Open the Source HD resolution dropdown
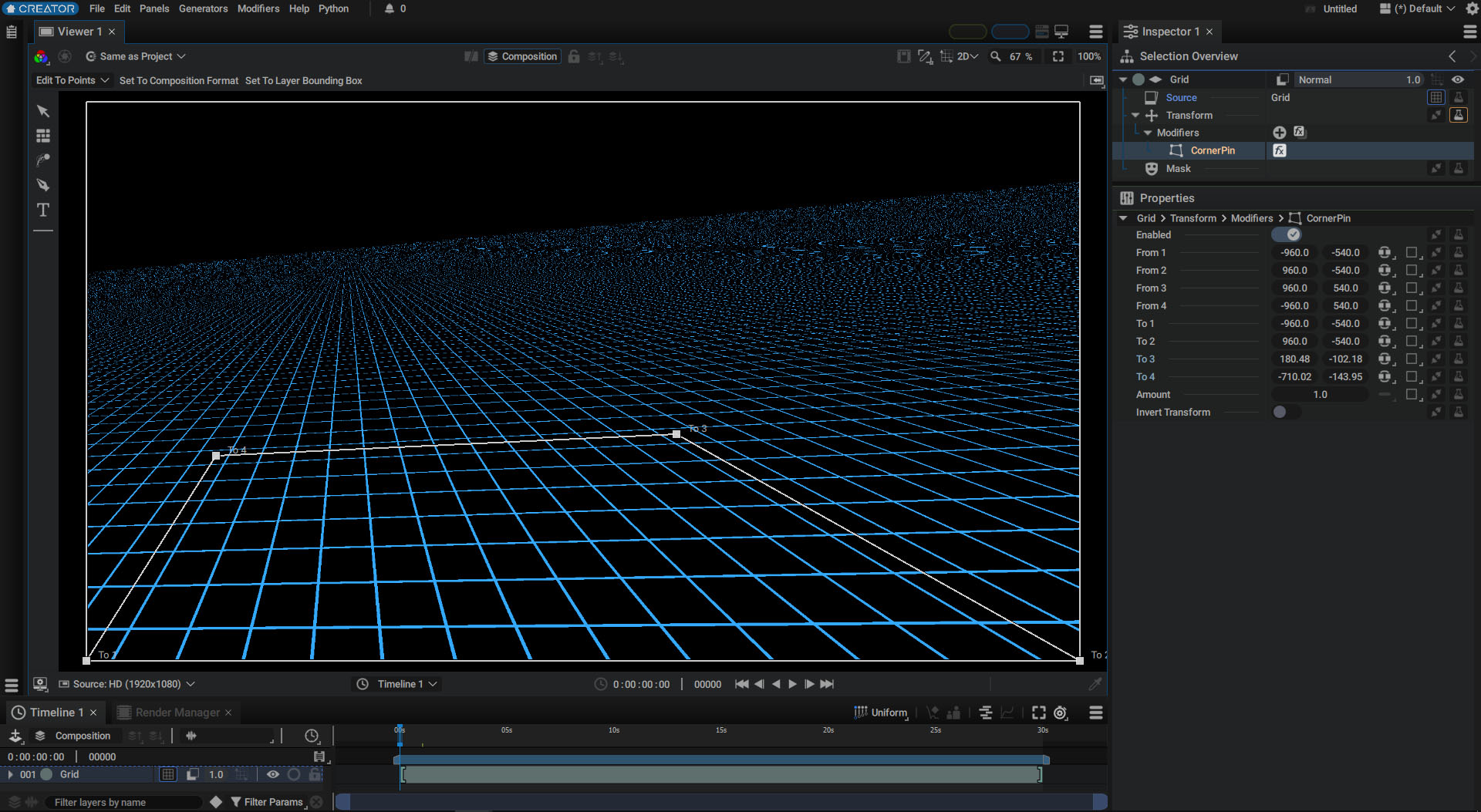Image resolution: width=1481 pixels, height=812 pixels. tap(127, 684)
